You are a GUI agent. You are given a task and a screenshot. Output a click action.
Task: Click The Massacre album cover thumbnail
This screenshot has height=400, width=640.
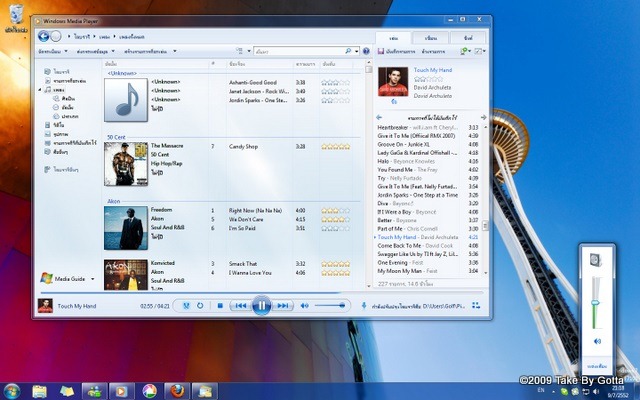(126, 164)
